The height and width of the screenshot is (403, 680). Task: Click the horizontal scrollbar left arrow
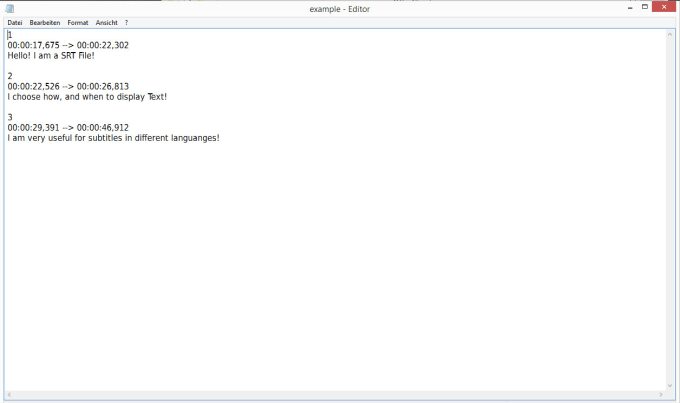pos(9,394)
